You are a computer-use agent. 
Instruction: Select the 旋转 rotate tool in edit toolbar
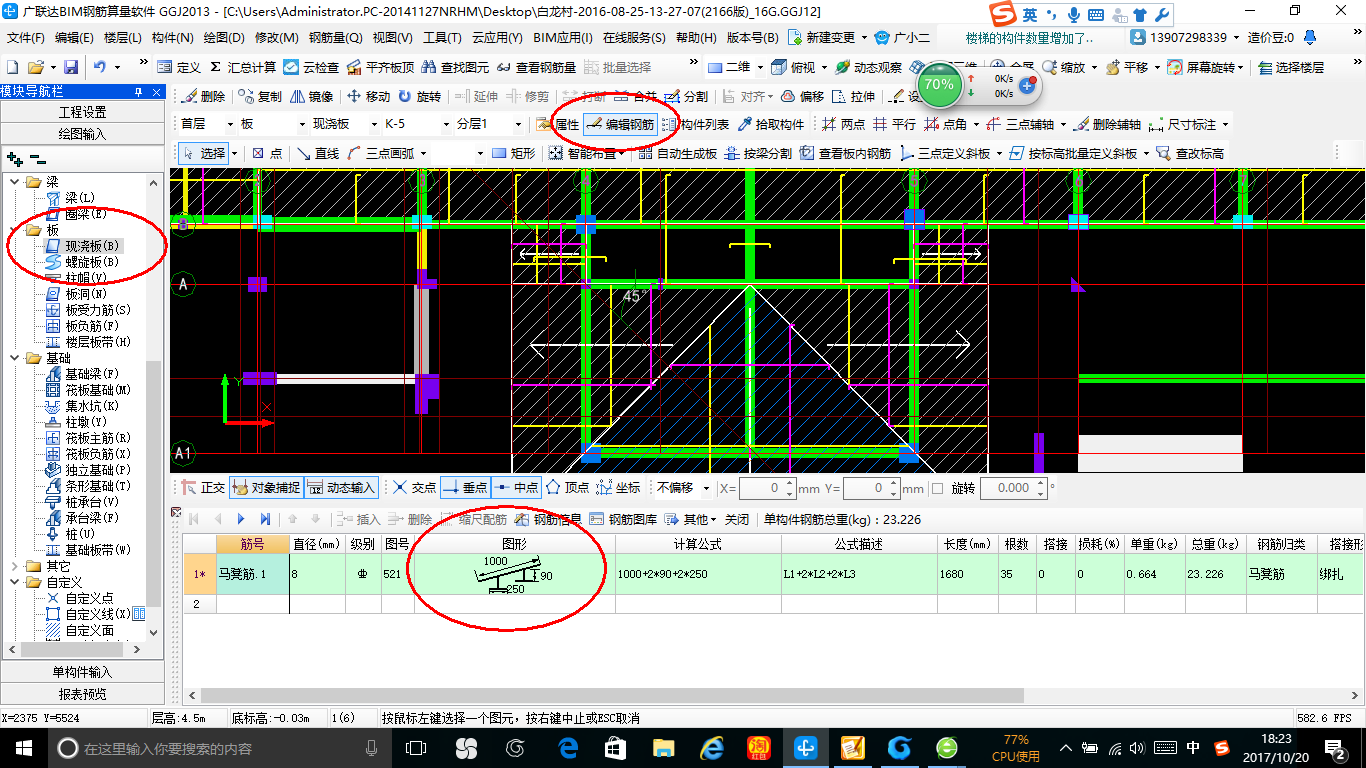point(420,97)
